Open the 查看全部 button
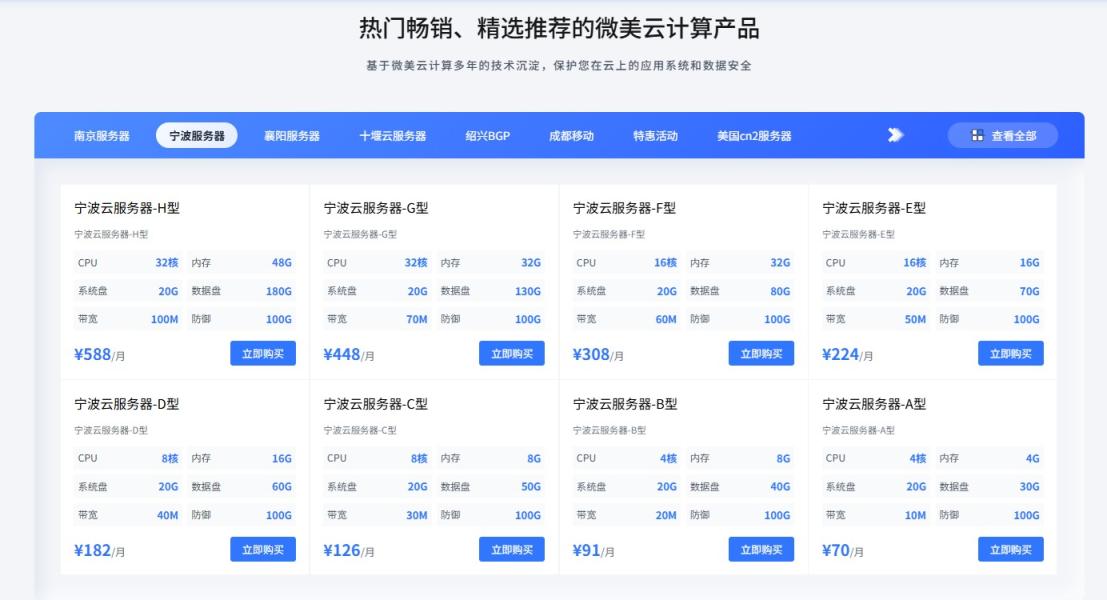 tap(1003, 135)
